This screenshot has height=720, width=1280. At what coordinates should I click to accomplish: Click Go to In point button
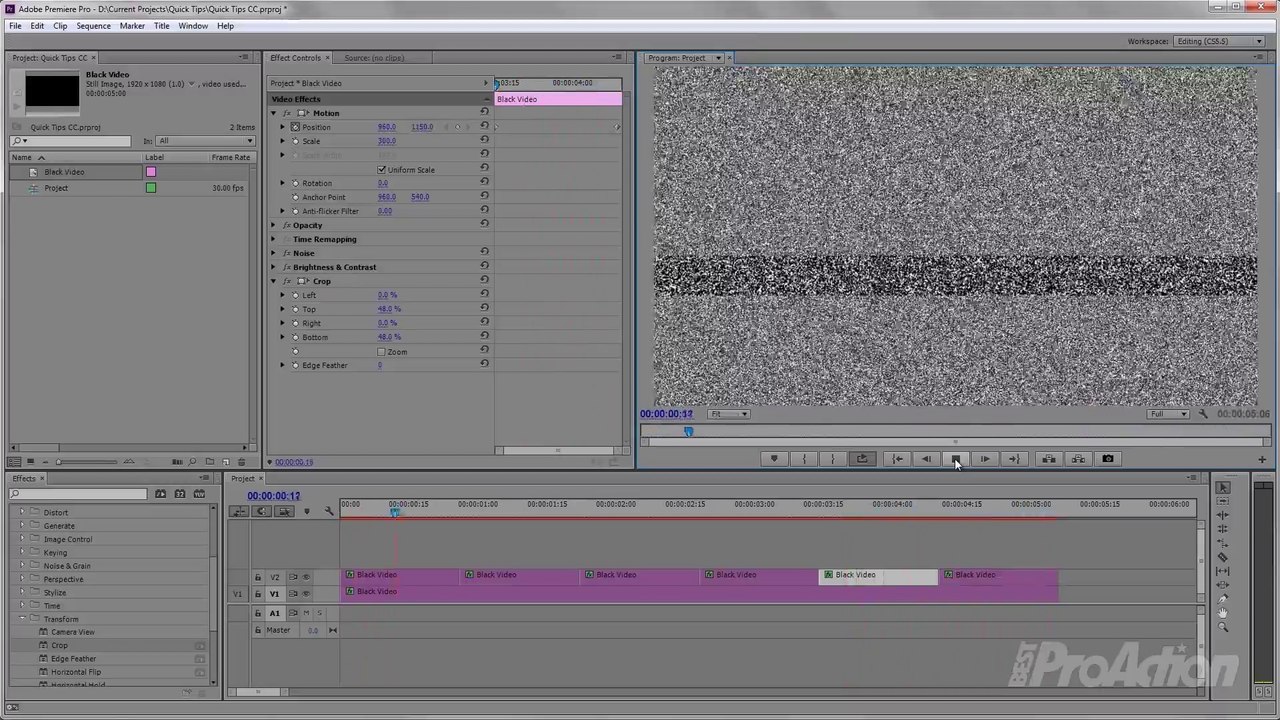pos(897,459)
